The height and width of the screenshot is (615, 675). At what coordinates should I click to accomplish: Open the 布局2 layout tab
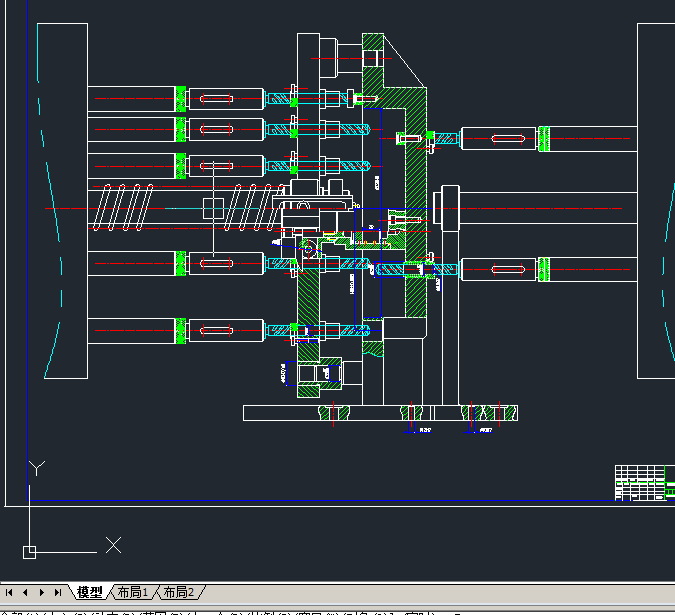[x=179, y=593]
